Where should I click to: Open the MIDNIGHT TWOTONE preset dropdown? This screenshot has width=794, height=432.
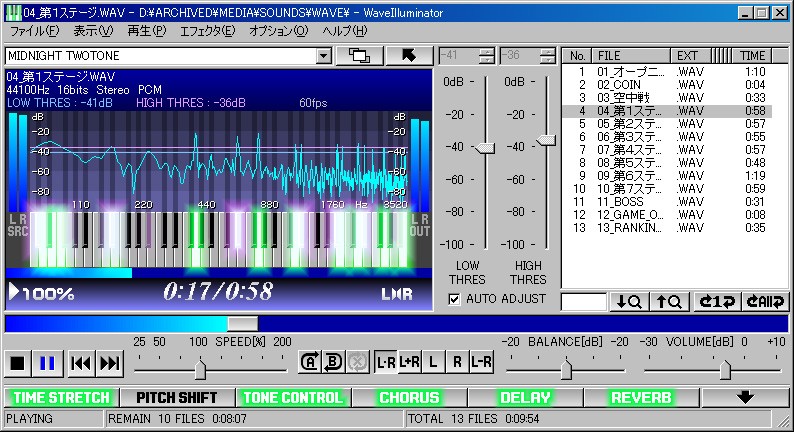click(x=323, y=56)
